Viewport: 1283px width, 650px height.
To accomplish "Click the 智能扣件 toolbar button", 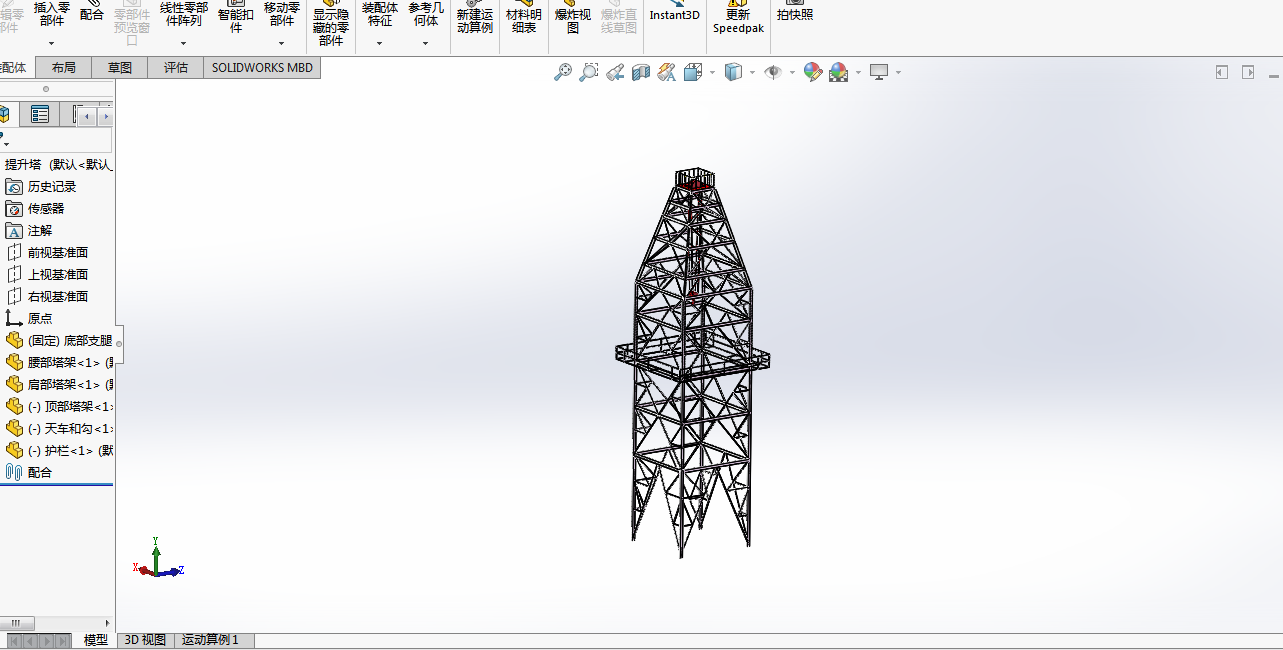I will 236,18.
